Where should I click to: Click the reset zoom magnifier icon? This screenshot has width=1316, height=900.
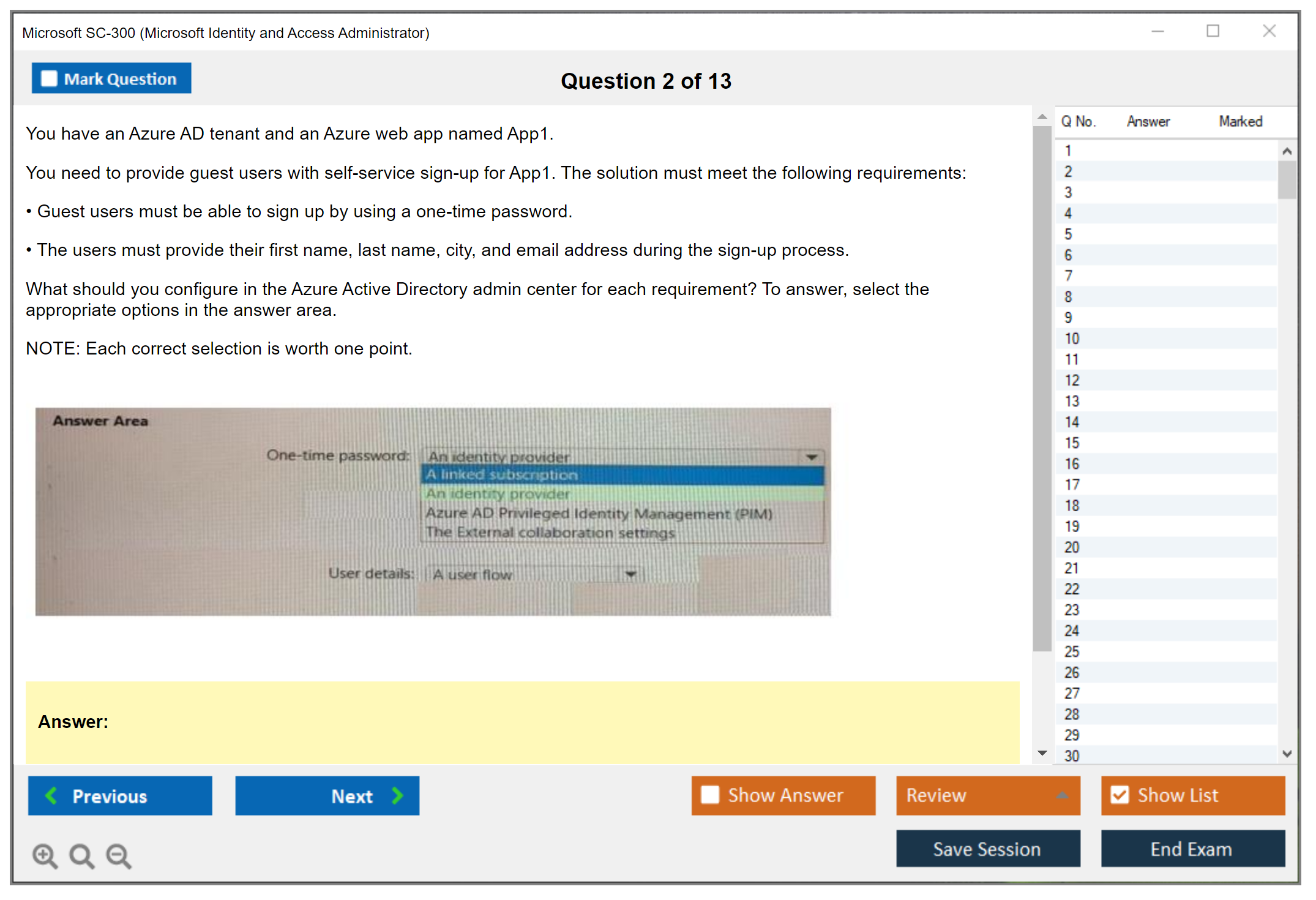[81, 855]
